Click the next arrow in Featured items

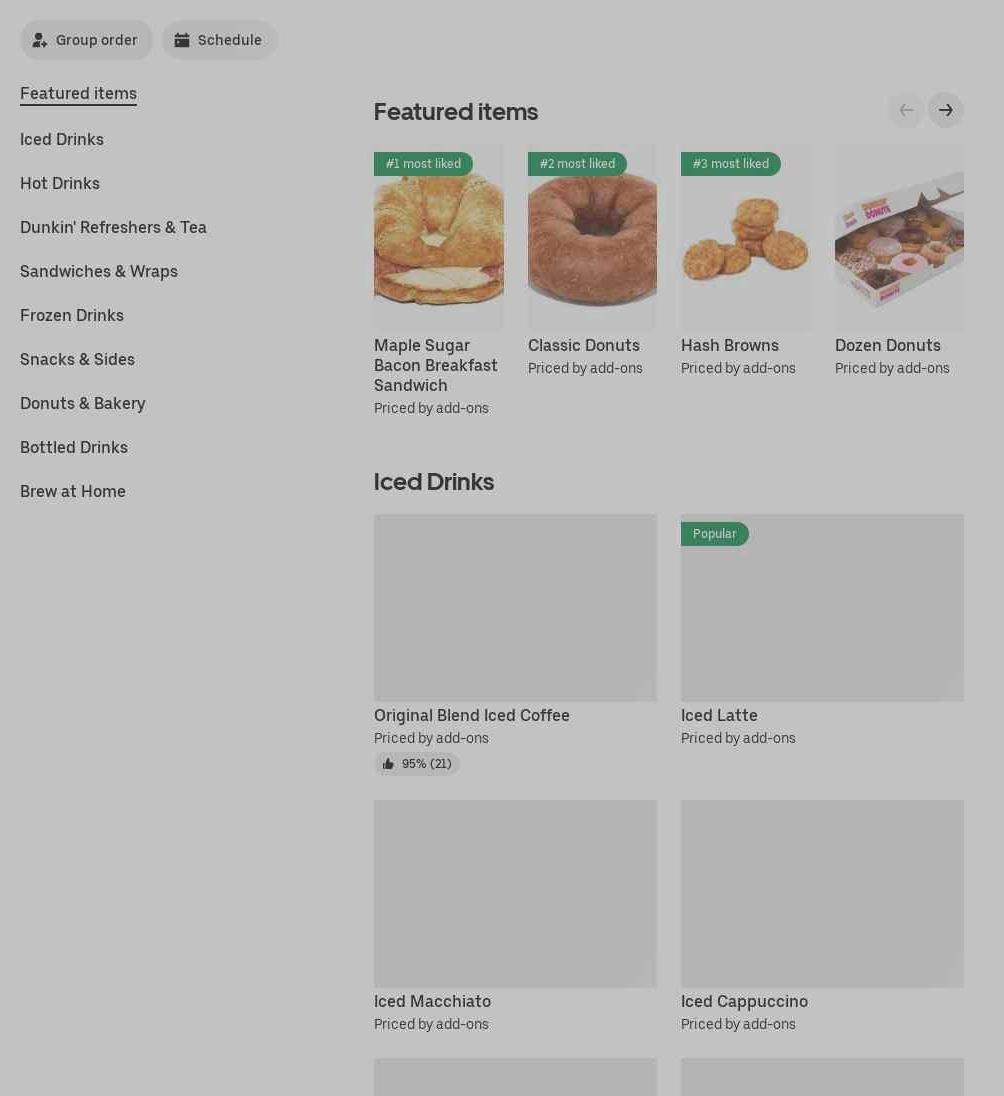click(945, 110)
